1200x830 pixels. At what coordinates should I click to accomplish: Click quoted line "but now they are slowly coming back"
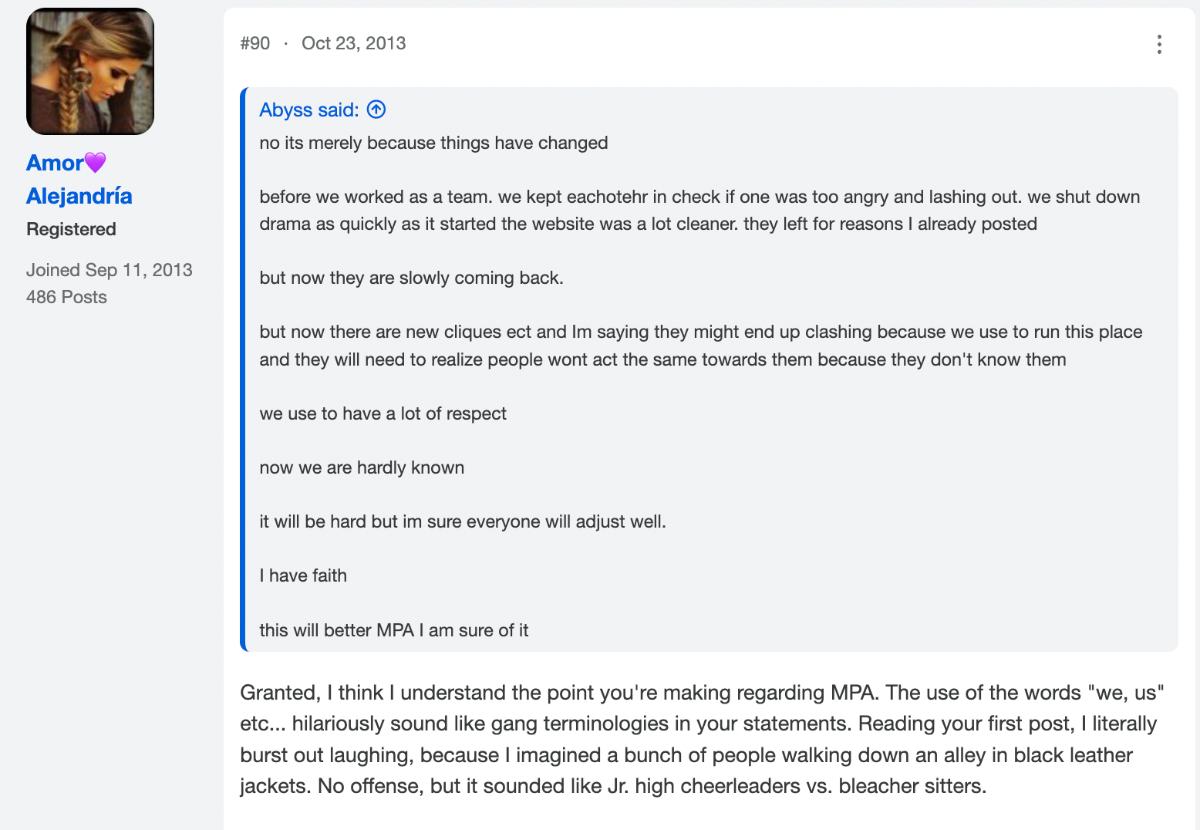(x=411, y=278)
